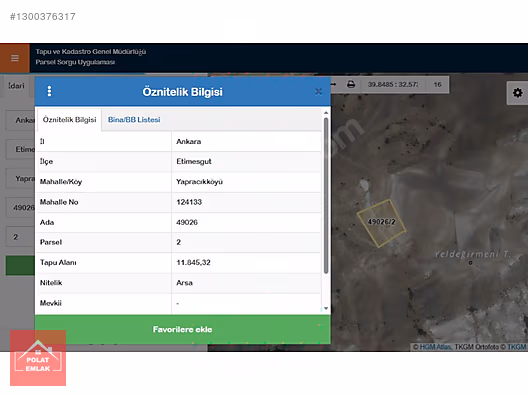528x396 pixels.
Task: Click the parcel number 2 input field in the sidebar
Action: (20, 237)
